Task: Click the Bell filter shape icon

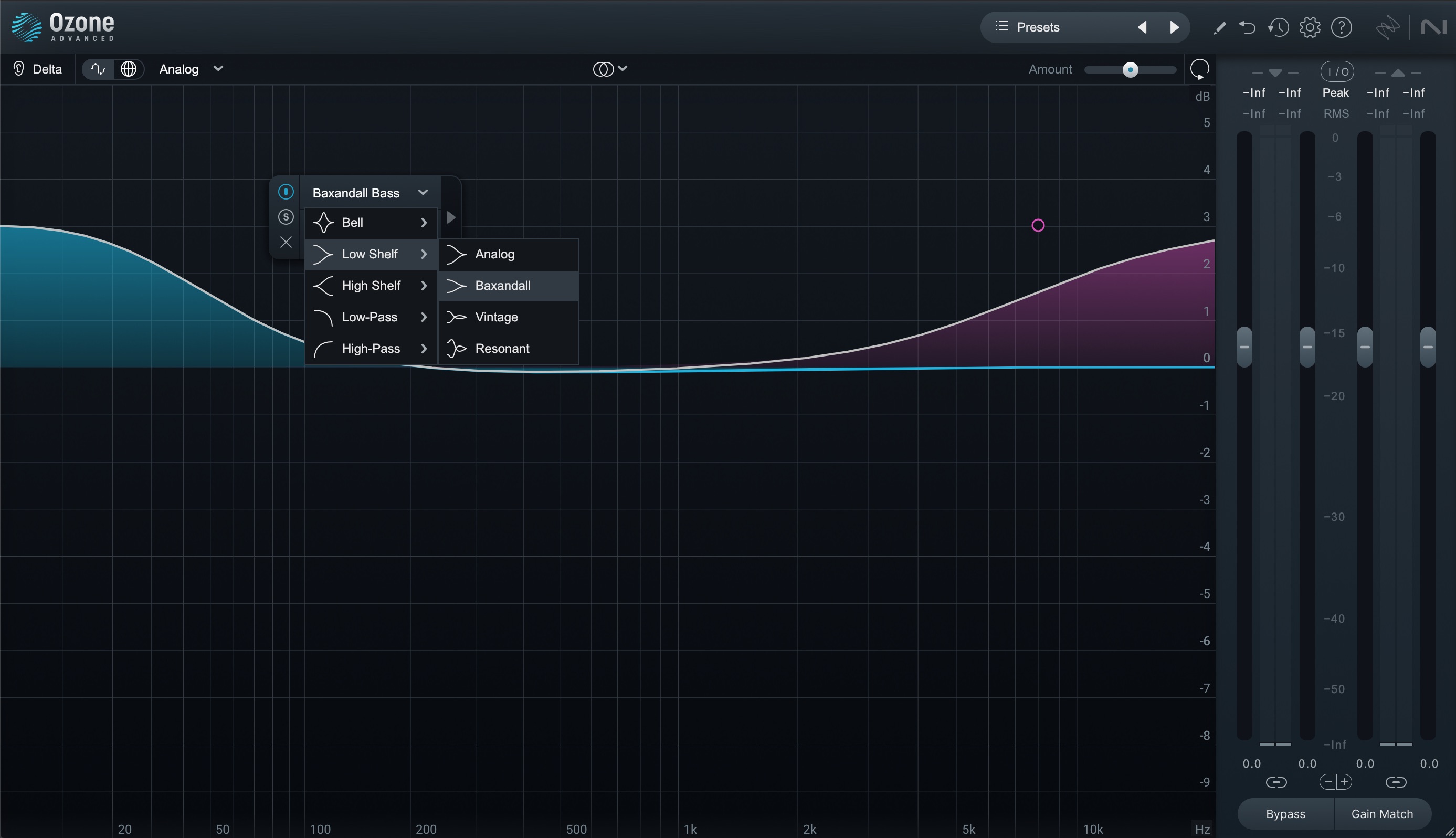Action: click(323, 223)
